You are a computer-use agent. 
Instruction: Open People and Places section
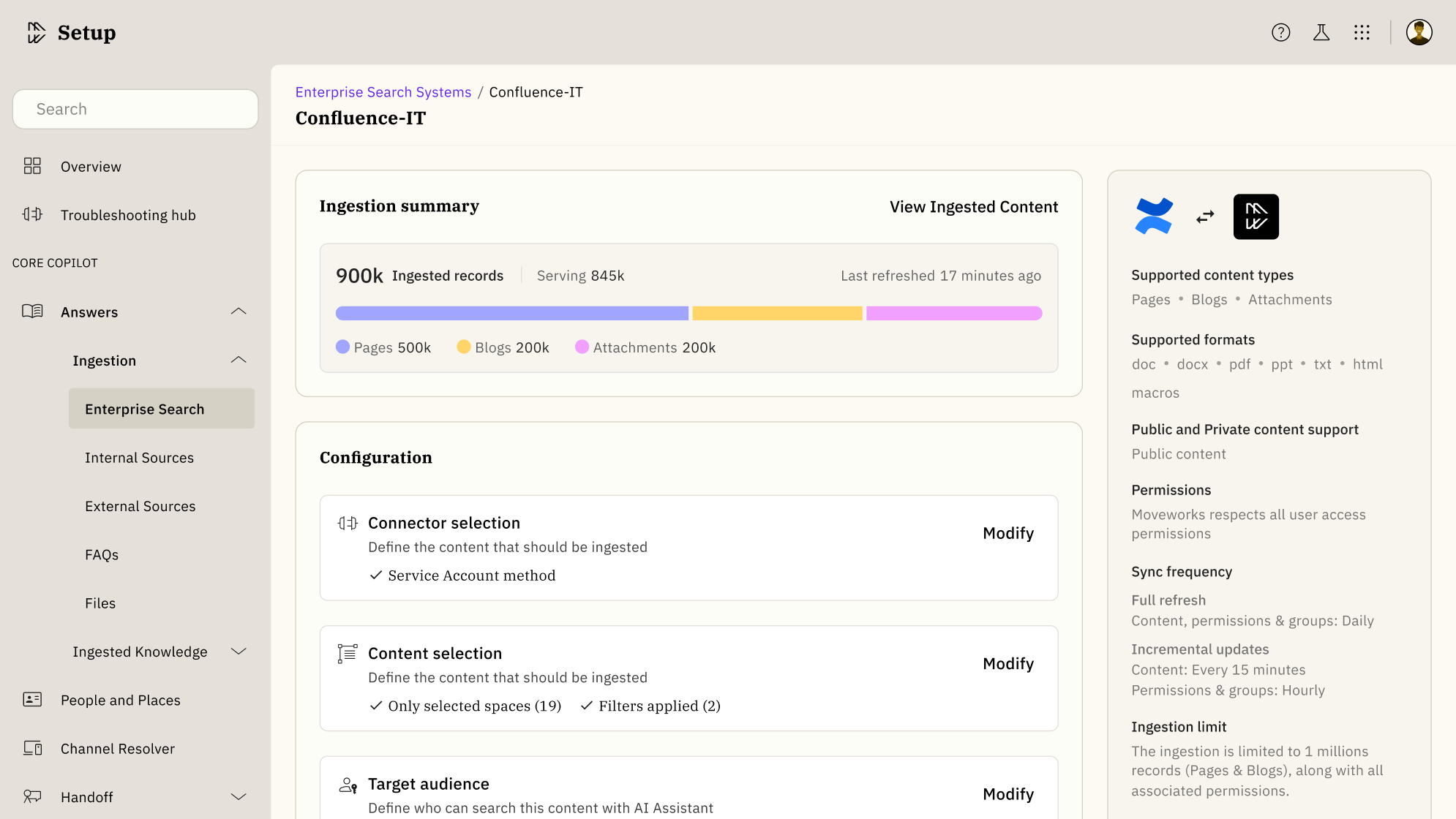pos(120,700)
